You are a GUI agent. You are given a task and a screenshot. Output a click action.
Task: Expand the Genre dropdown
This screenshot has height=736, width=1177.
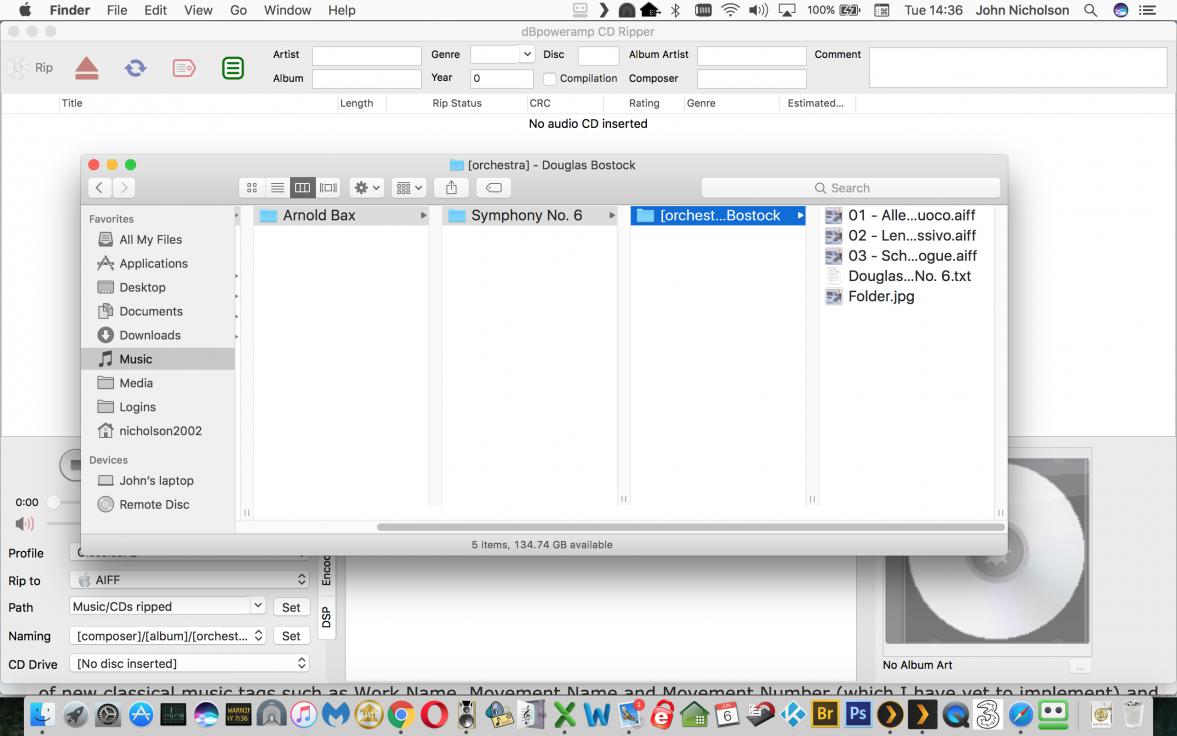(x=527, y=55)
